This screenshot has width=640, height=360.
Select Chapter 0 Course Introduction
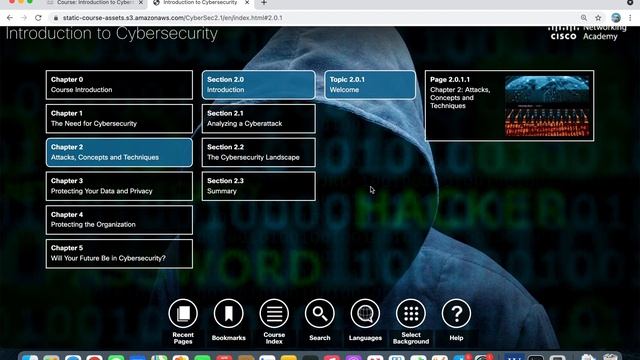[x=119, y=85]
